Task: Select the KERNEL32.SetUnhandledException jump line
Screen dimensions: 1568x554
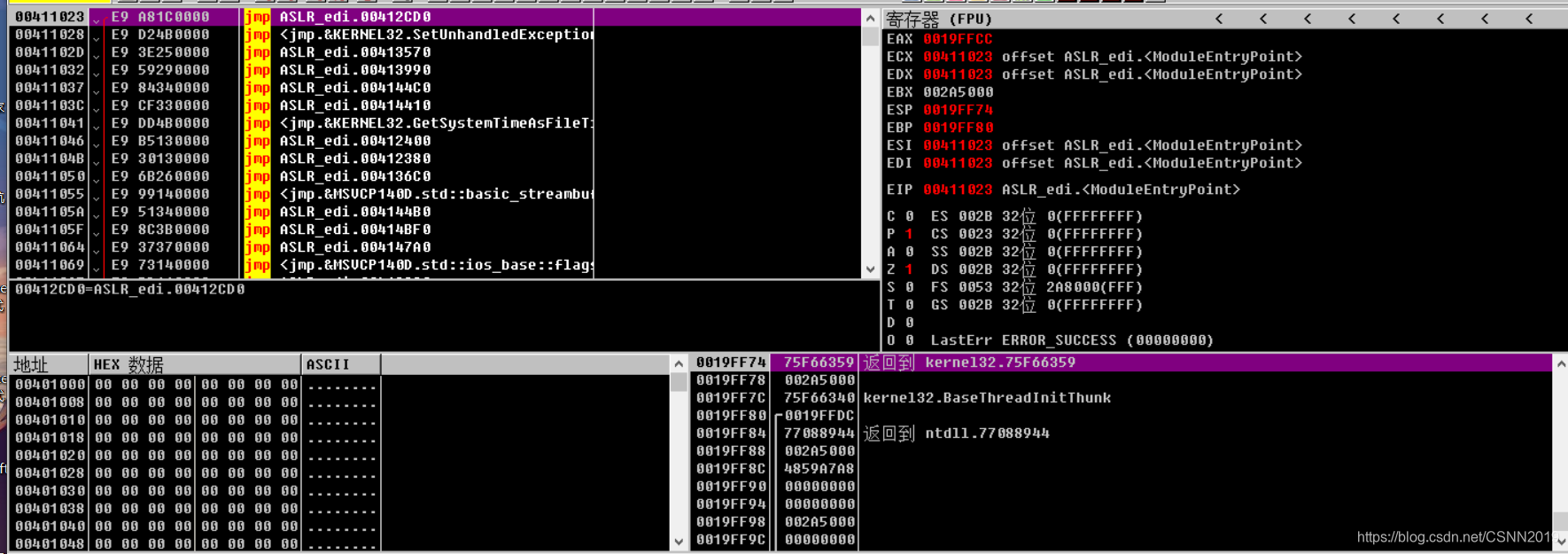Action: click(x=419, y=35)
